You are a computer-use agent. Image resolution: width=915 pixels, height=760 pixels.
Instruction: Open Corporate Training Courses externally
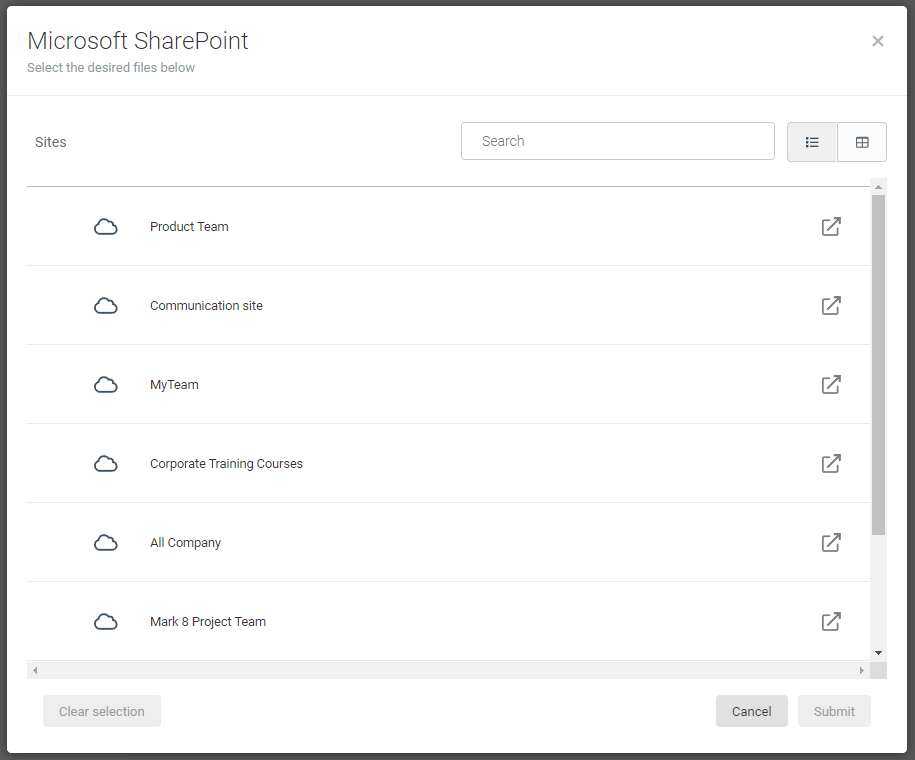coord(830,463)
